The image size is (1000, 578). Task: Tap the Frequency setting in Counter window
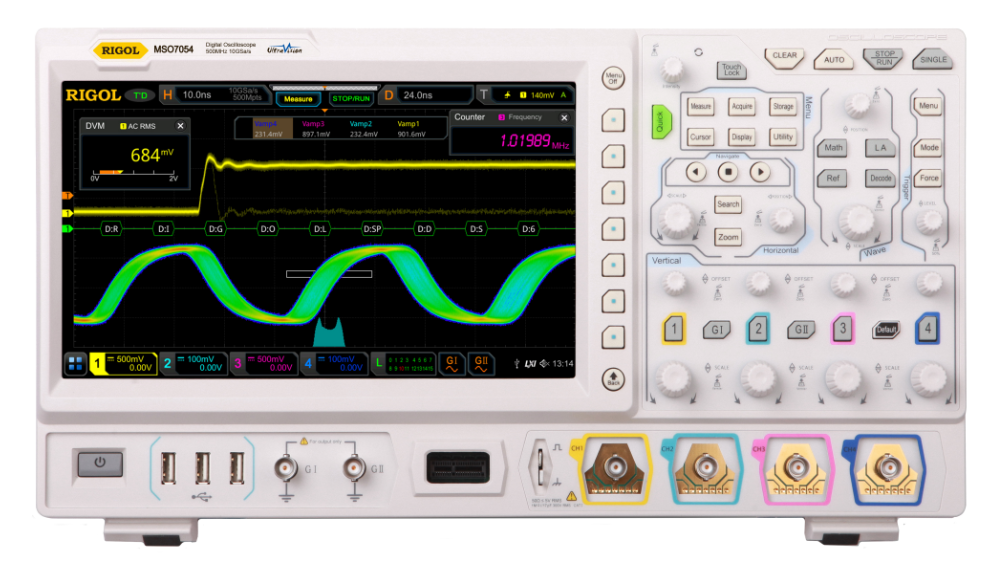[x=520, y=117]
